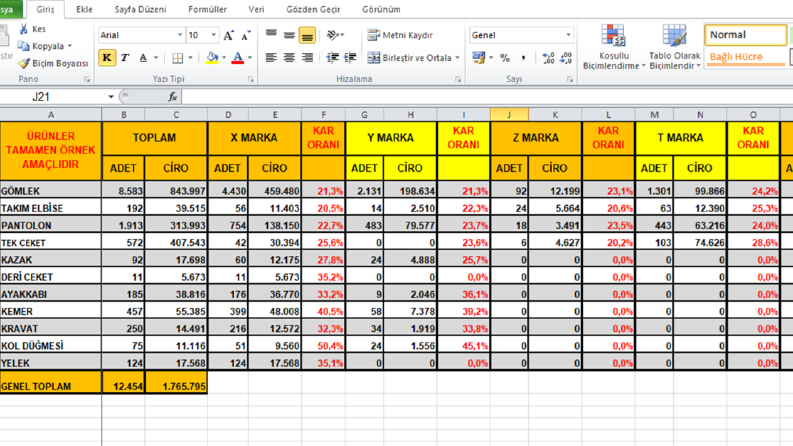This screenshot has width=793, height=446.
Task: Click the fill color bucket icon
Action: (212, 58)
